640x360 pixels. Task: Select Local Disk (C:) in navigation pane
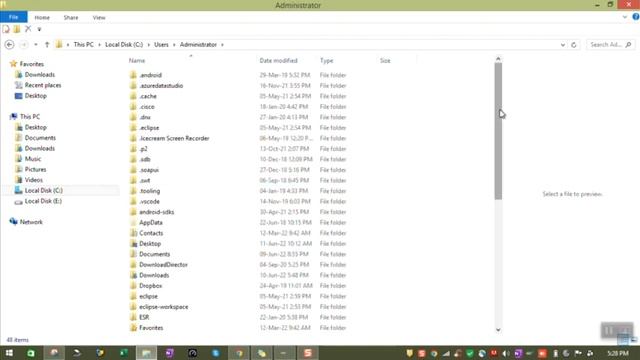coord(43,191)
